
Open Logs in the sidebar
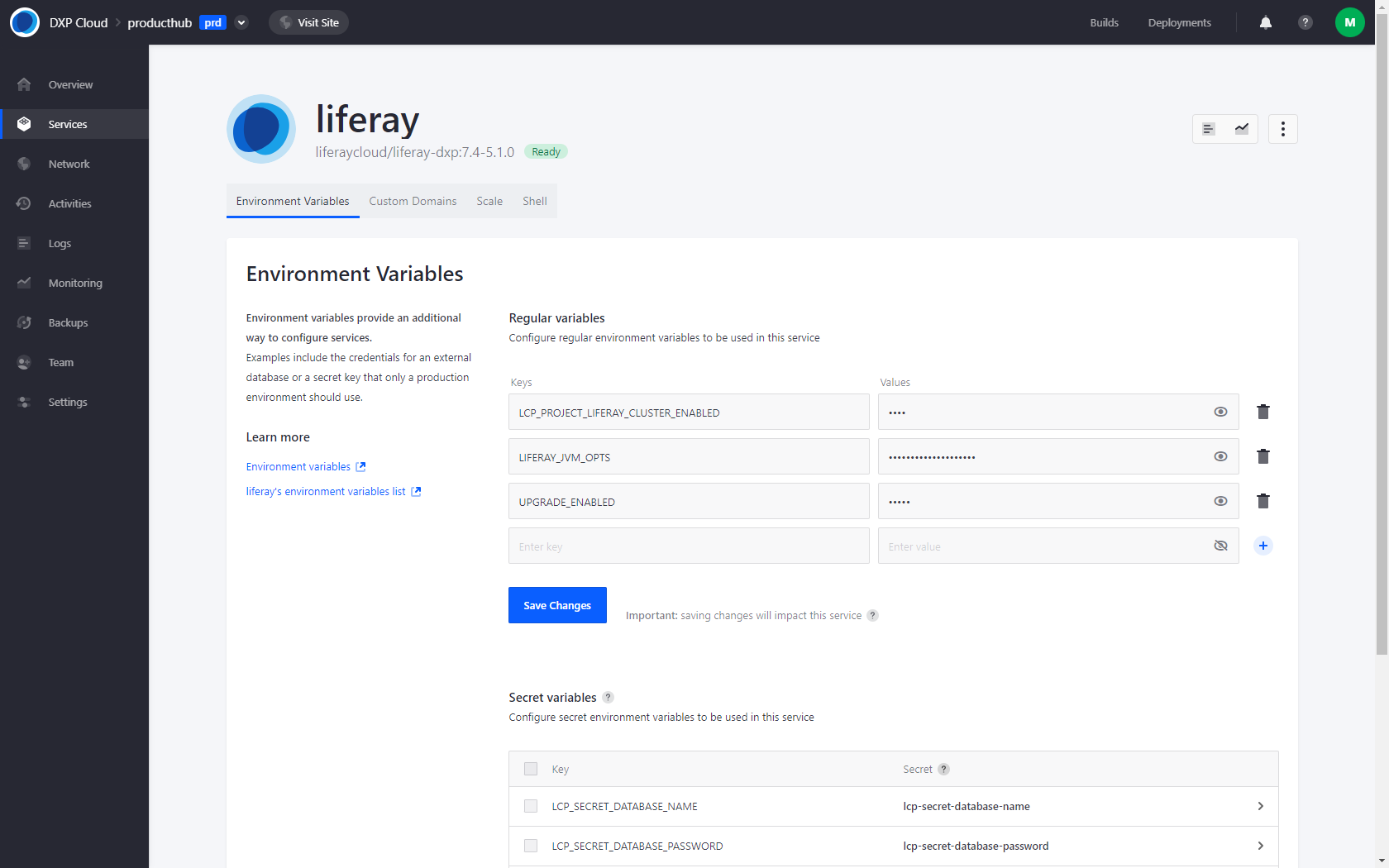(x=74, y=243)
